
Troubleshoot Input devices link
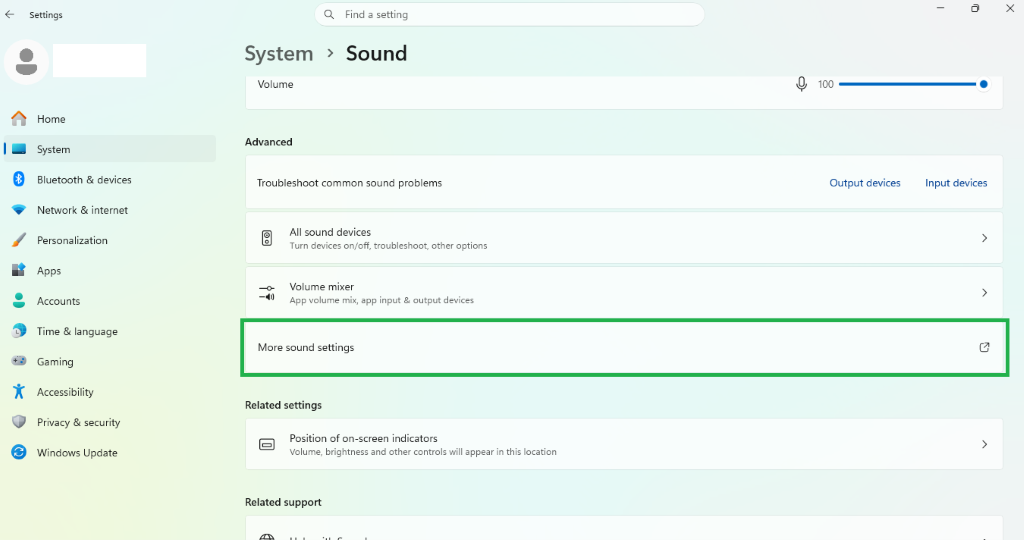coord(956,183)
